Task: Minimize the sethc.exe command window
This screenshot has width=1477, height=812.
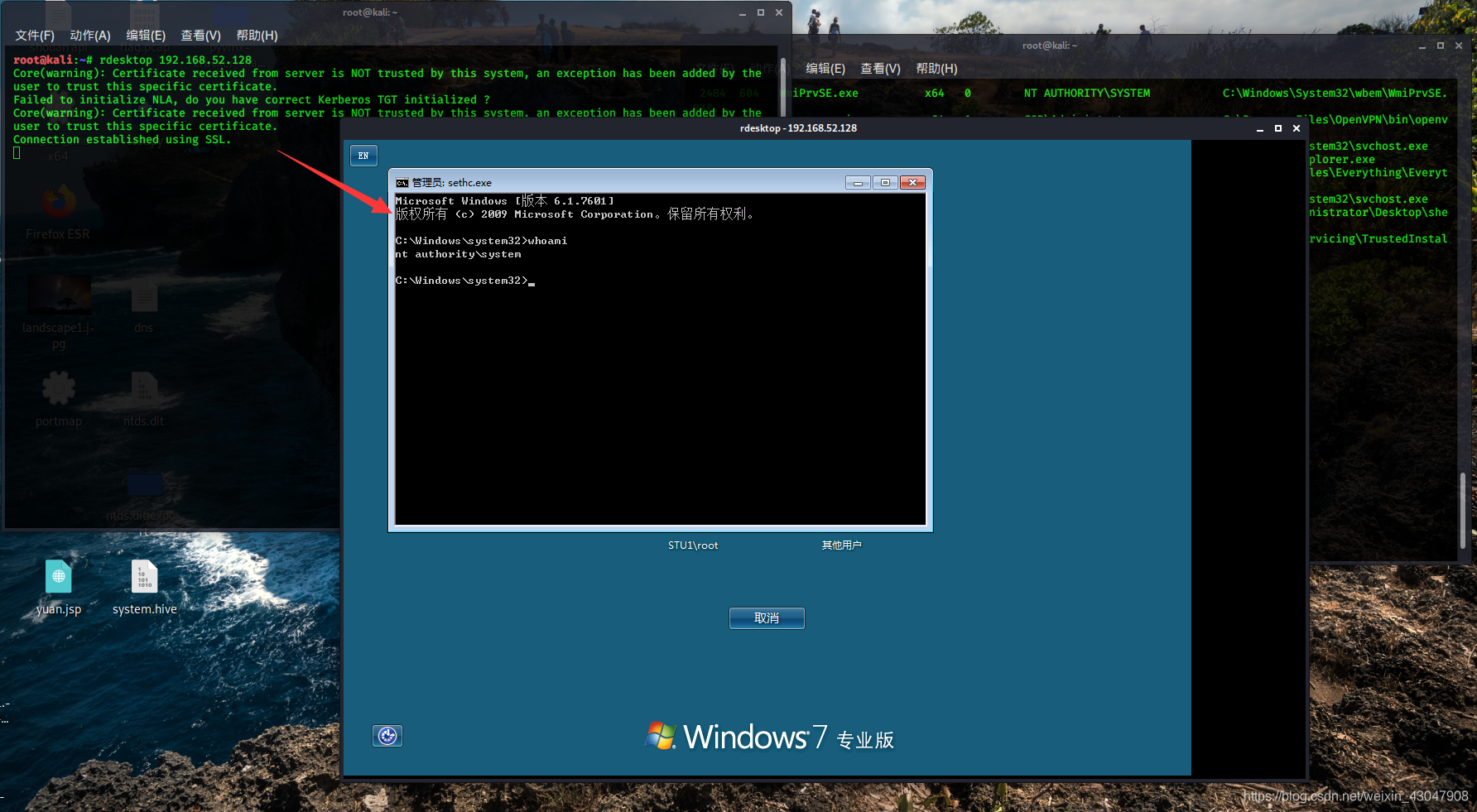Action: pyautogui.click(x=858, y=183)
